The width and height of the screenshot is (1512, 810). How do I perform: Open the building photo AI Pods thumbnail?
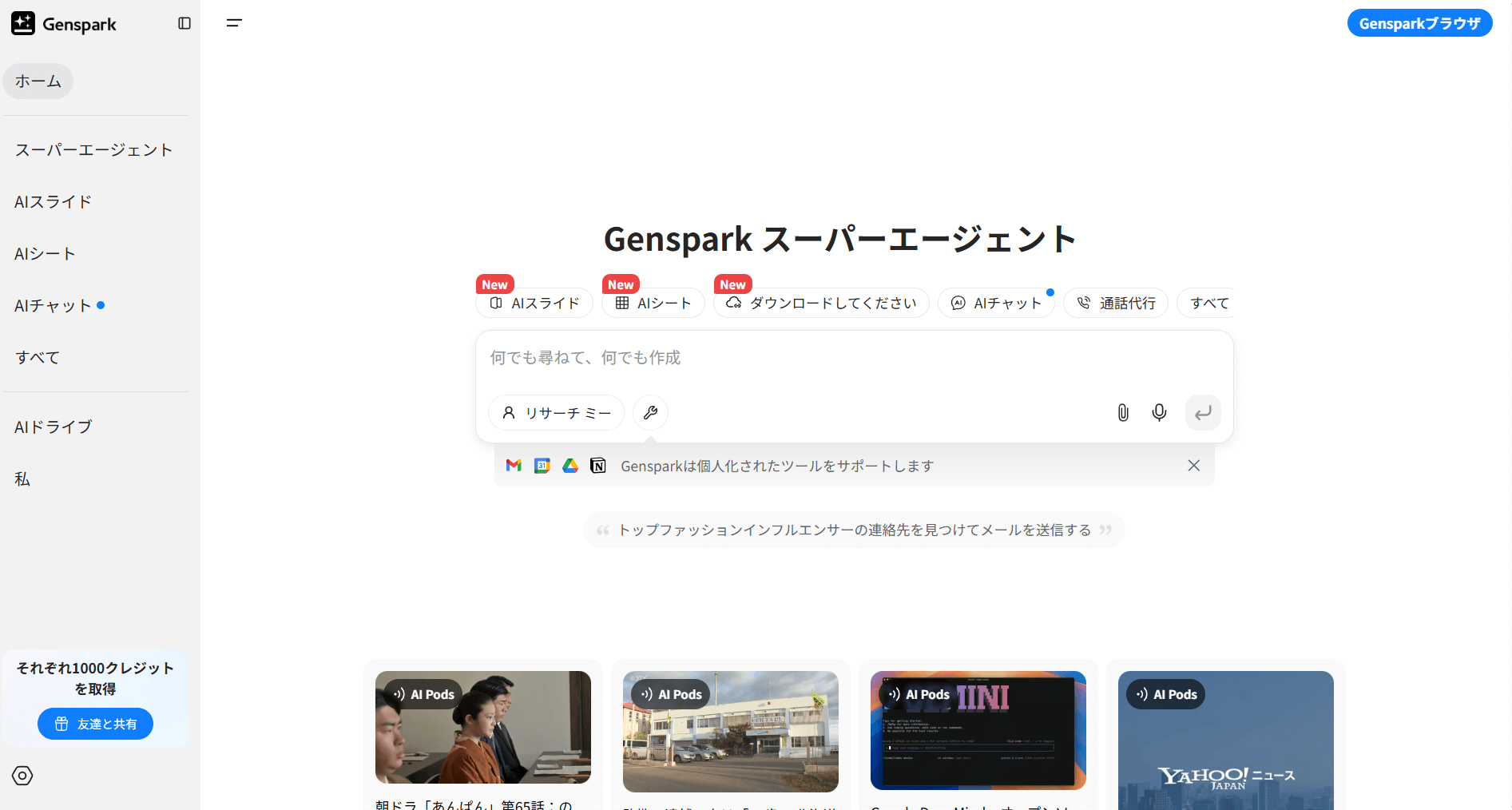(731, 731)
